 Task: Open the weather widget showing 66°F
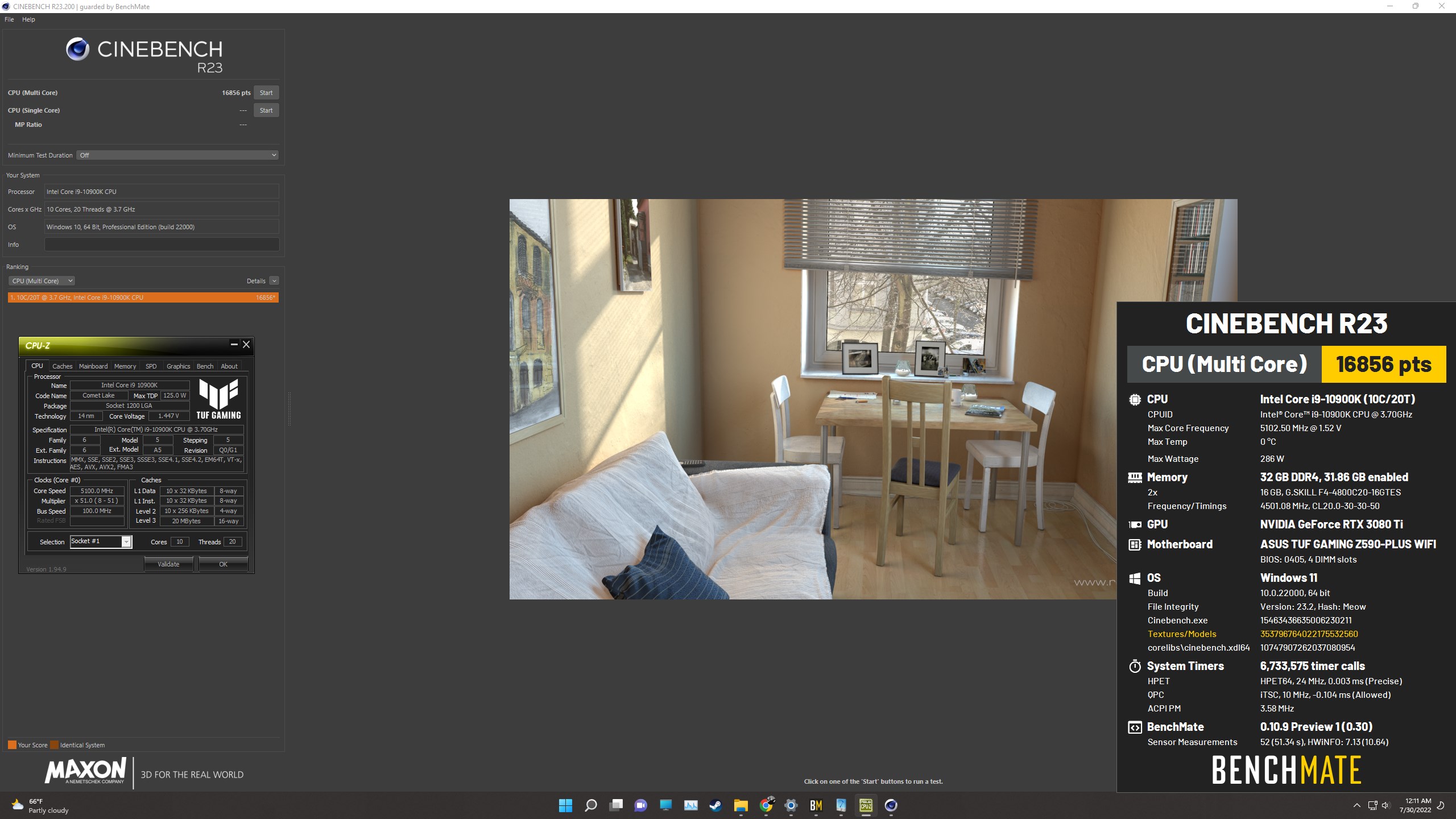coord(40,805)
